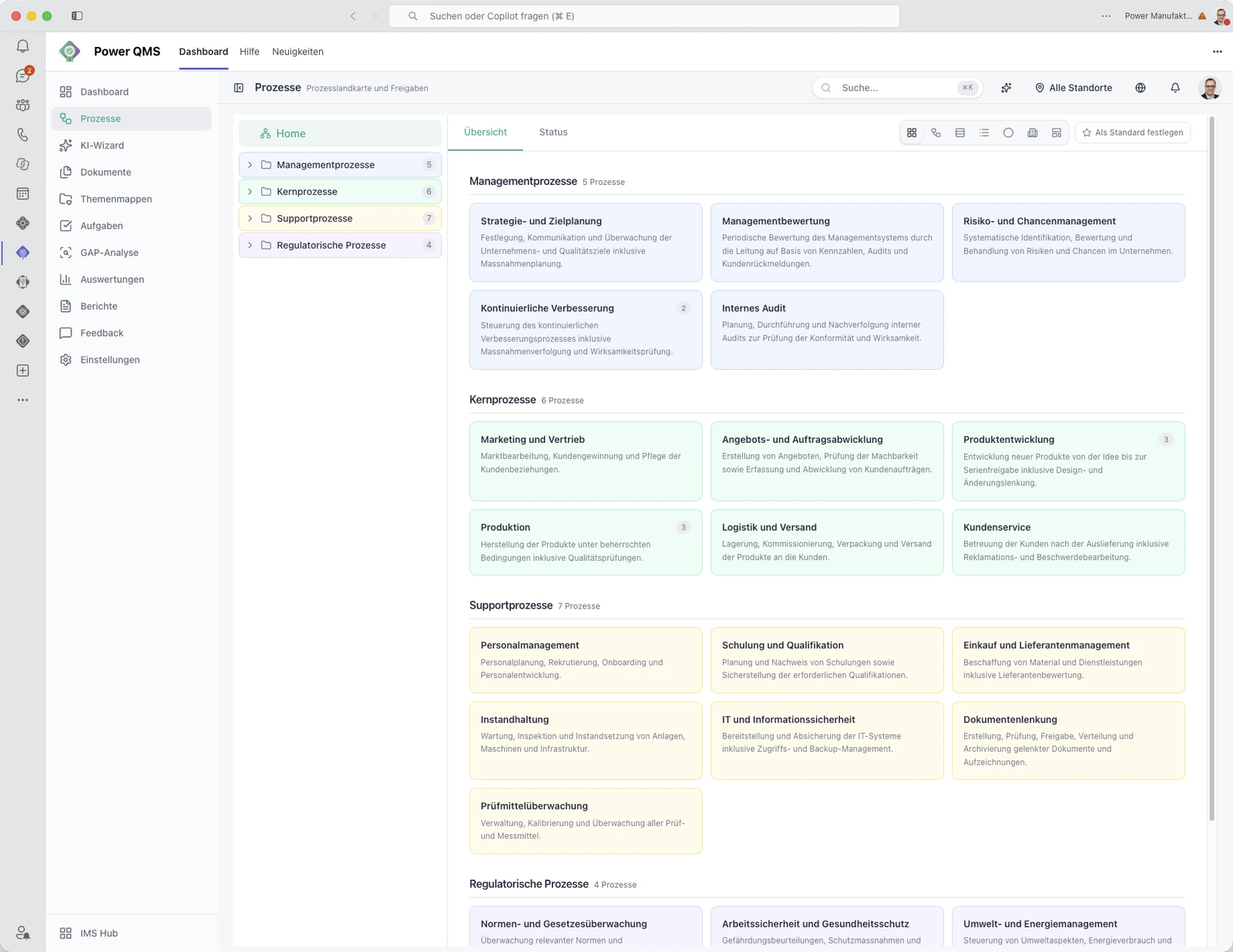Open the calendar icon in left rail
The height and width of the screenshot is (952, 1233).
[x=23, y=194]
